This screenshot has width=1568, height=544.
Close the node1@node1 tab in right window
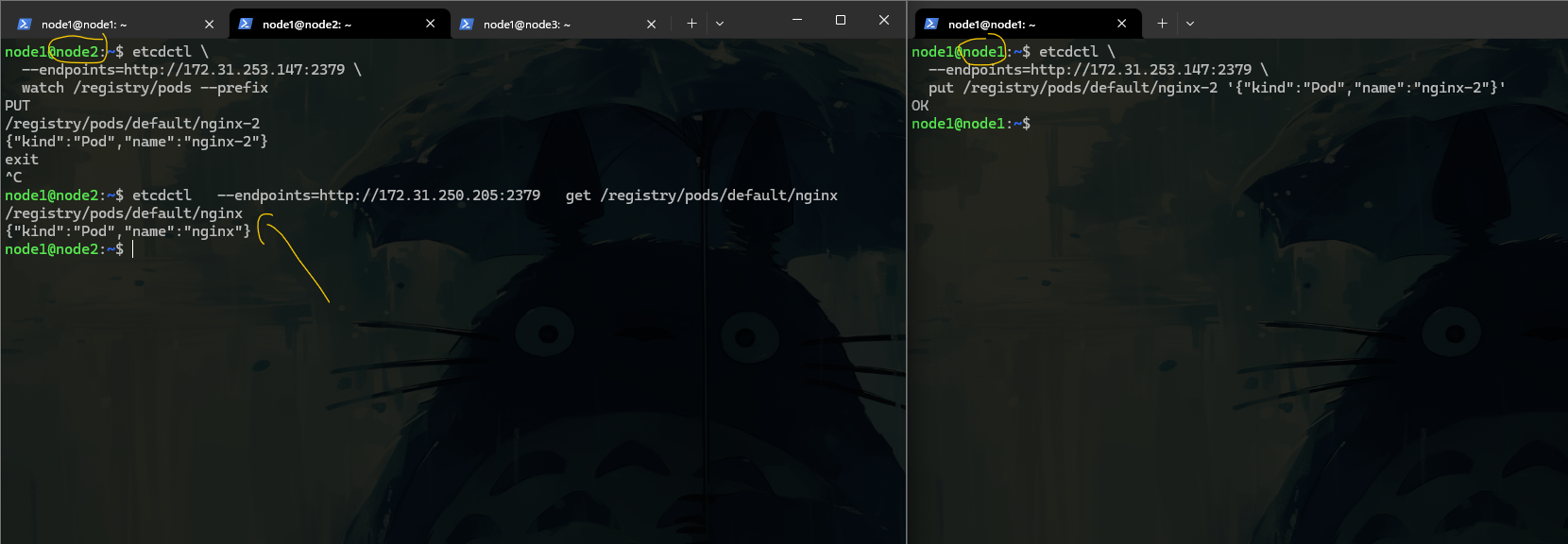point(1121,24)
